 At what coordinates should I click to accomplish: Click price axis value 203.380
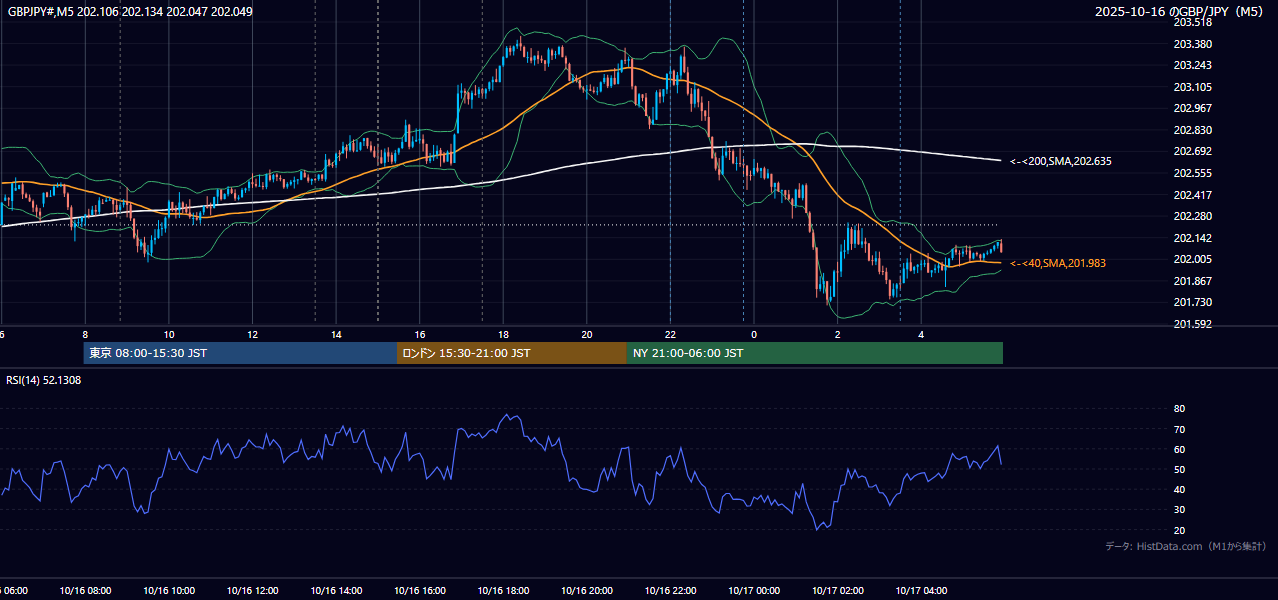[x=1193, y=44]
